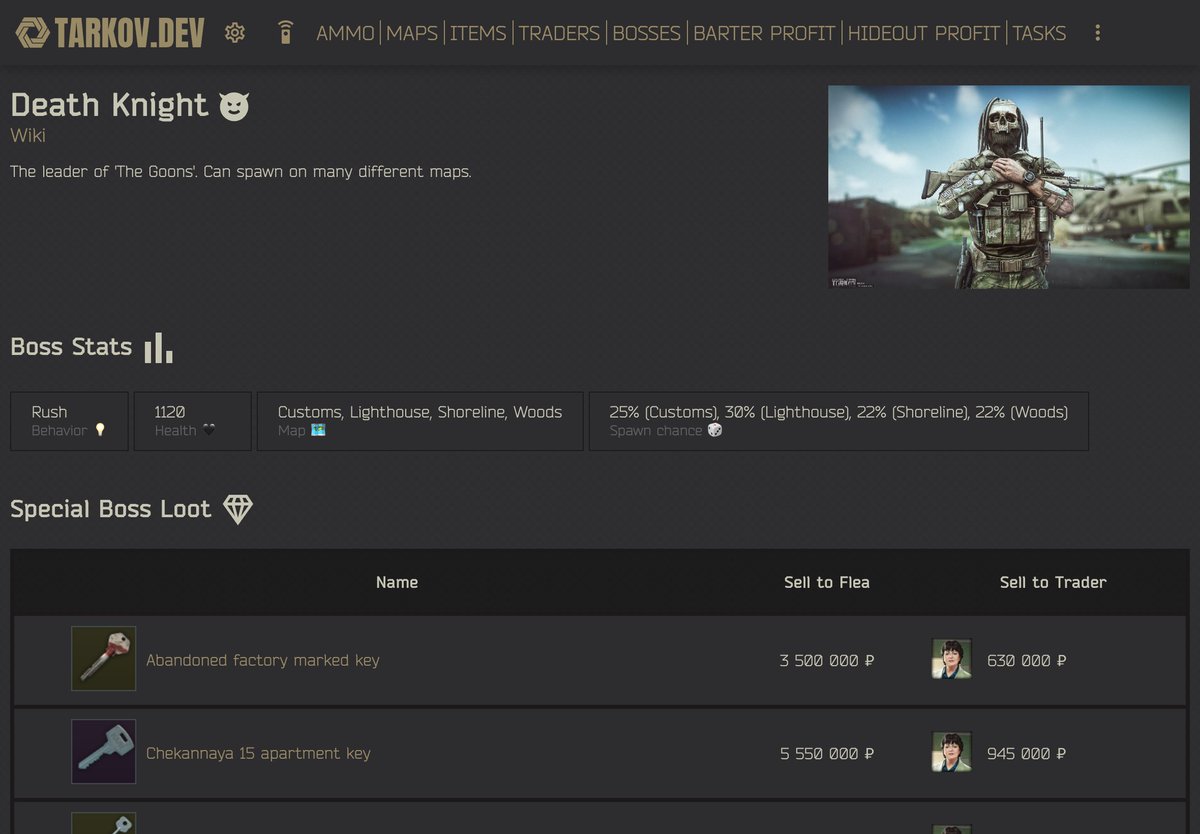Click the red marked key thumbnail
This screenshot has height=834, width=1200.
click(103, 658)
